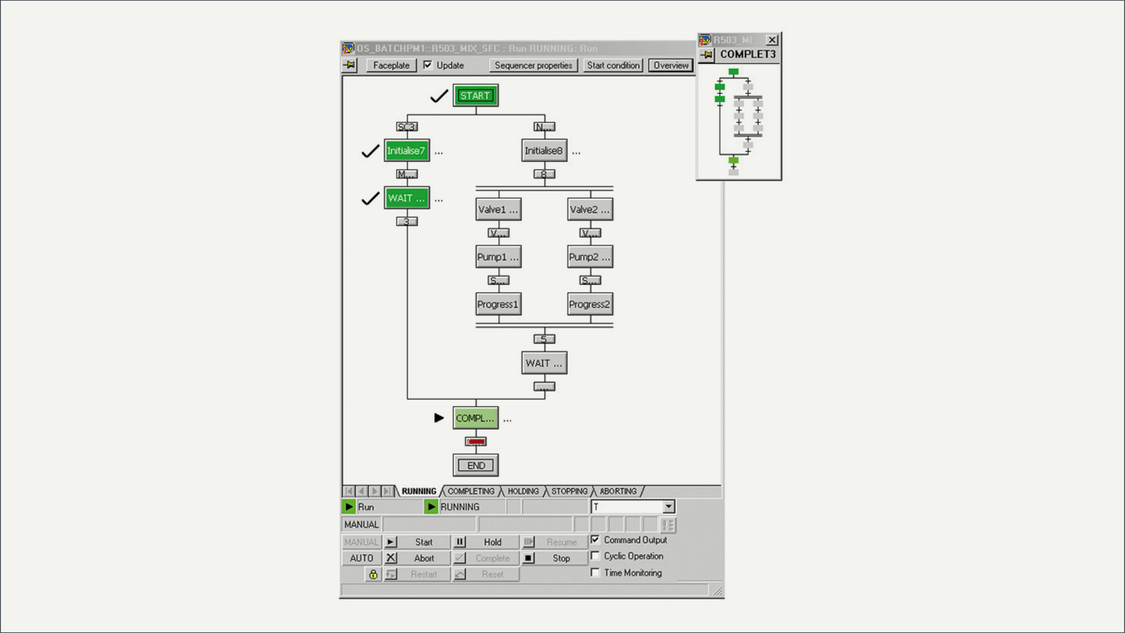Screen dimensions: 1125x633
Task: Expand details dots beside green WAIT step
Action: pos(438,200)
